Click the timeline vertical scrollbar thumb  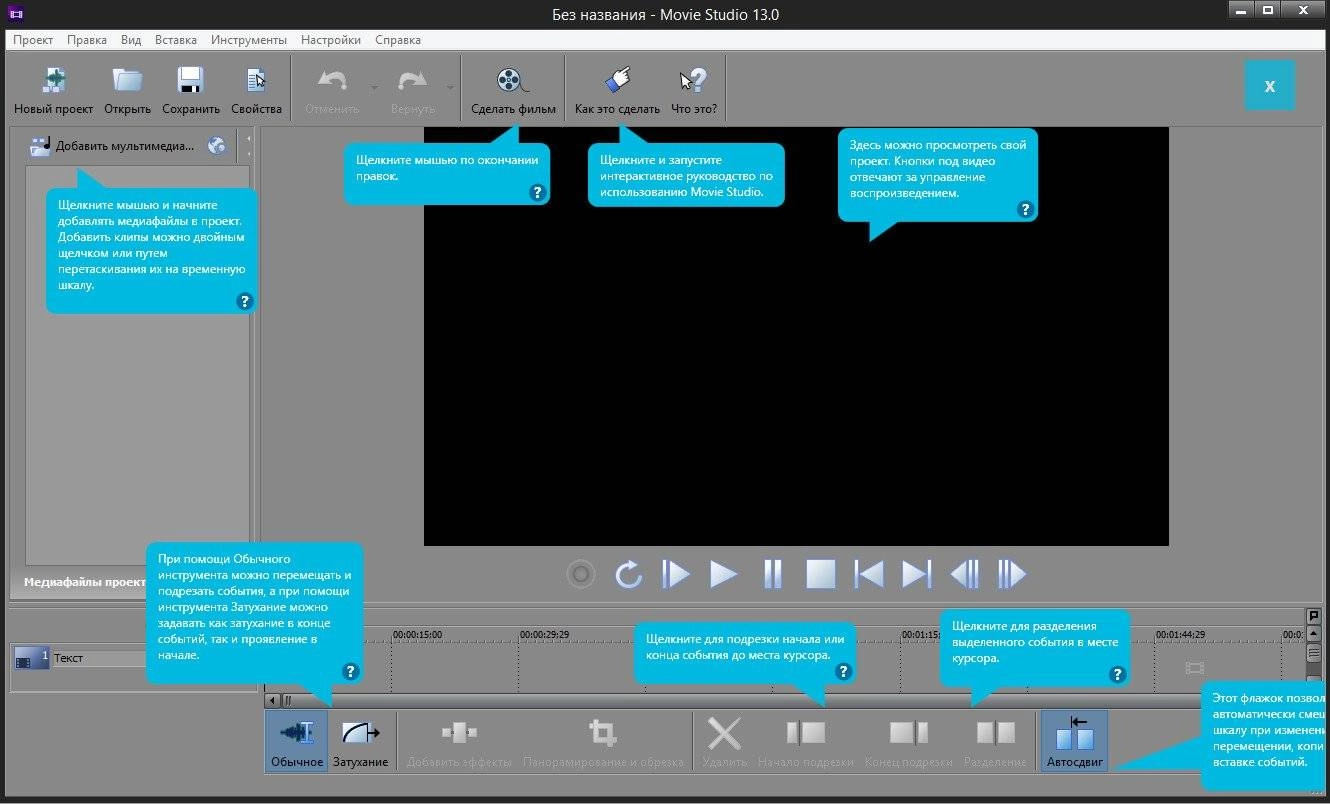coord(1314,654)
